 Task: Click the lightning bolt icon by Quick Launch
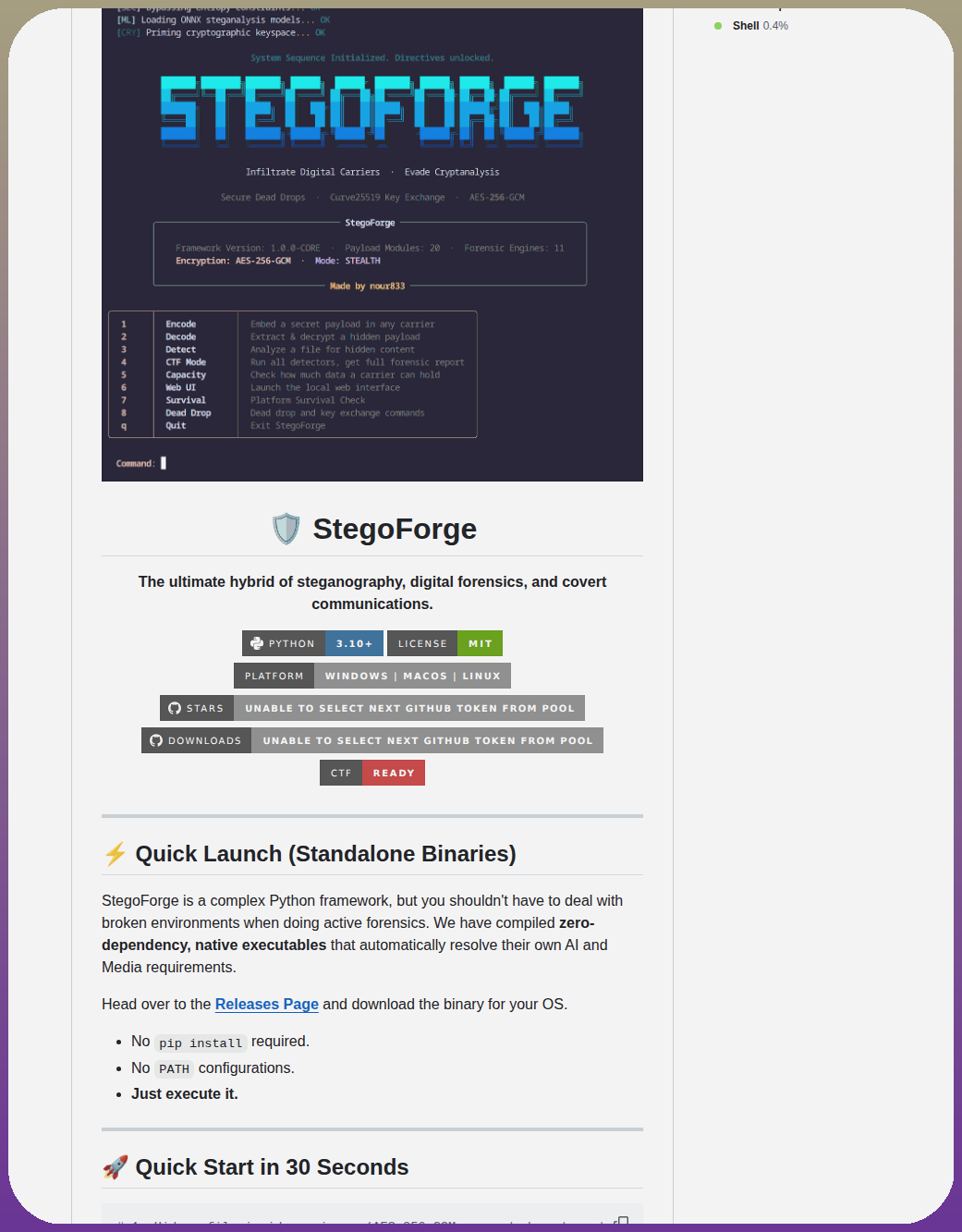click(x=116, y=854)
